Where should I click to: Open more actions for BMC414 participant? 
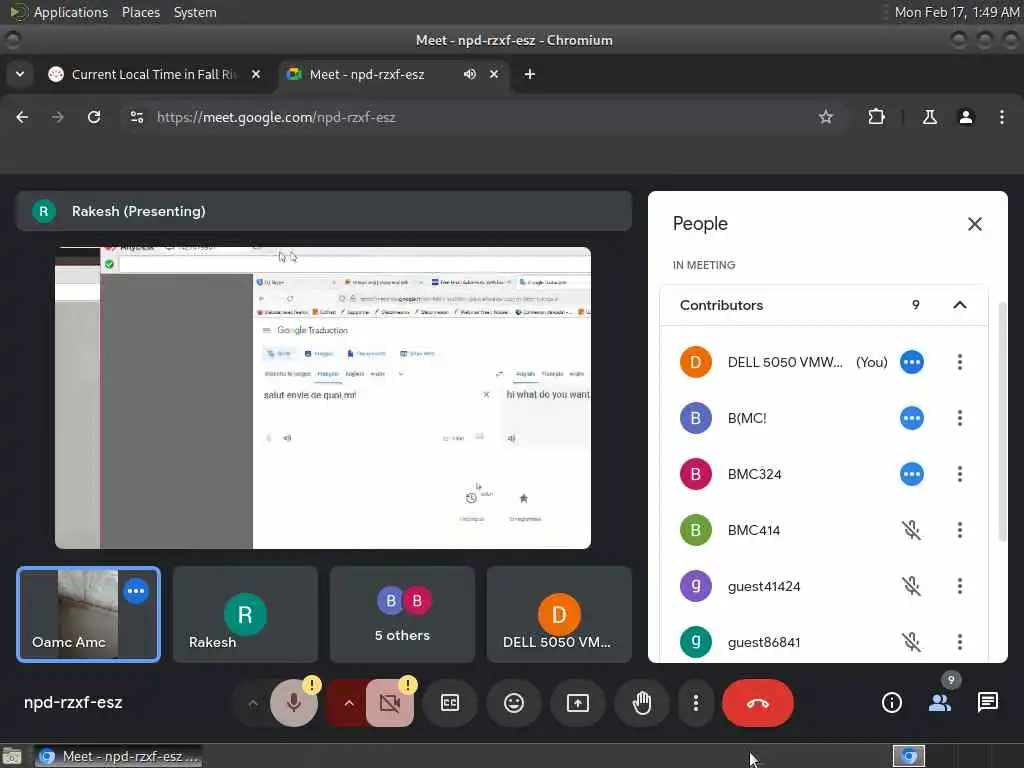[959, 530]
